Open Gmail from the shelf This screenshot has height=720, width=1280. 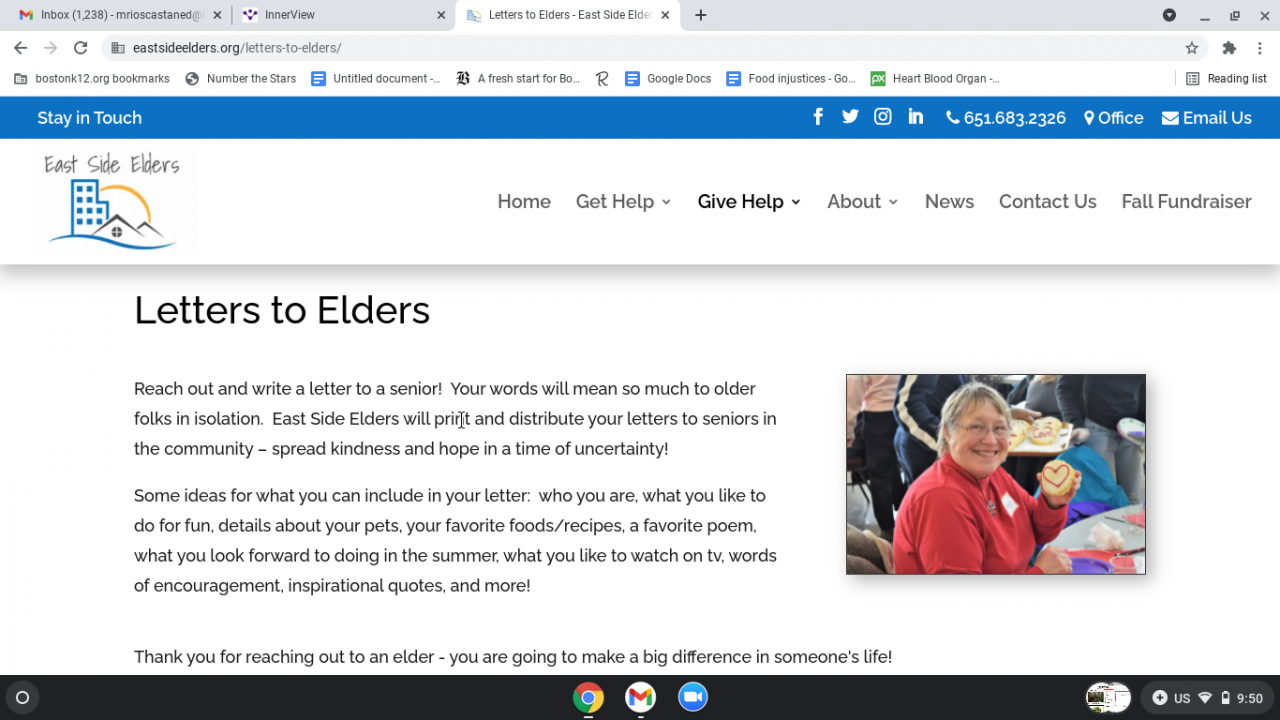tap(641, 697)
